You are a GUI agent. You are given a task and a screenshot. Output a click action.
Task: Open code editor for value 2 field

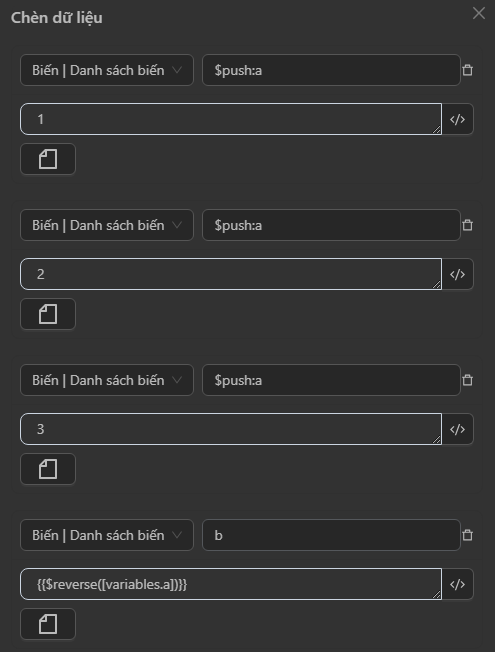pos(458,274)
